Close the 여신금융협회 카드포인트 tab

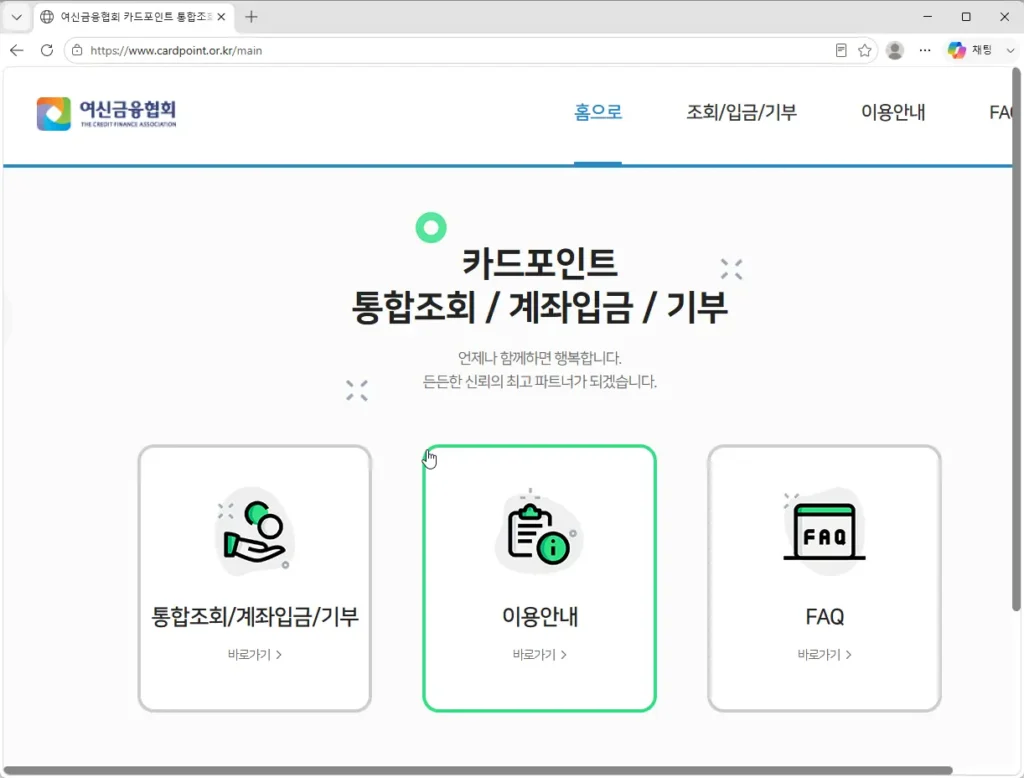[x=221, y=17]
